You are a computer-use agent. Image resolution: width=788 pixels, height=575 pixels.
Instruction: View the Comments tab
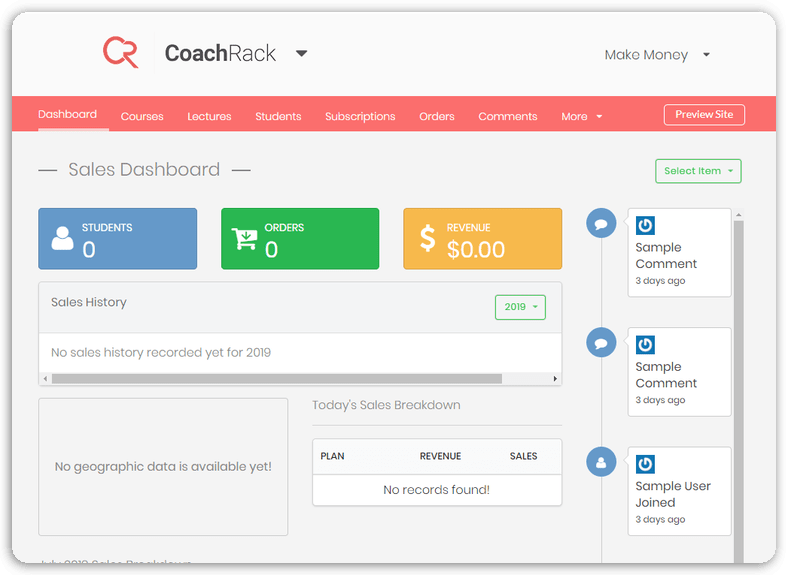[x=508, y=117]
